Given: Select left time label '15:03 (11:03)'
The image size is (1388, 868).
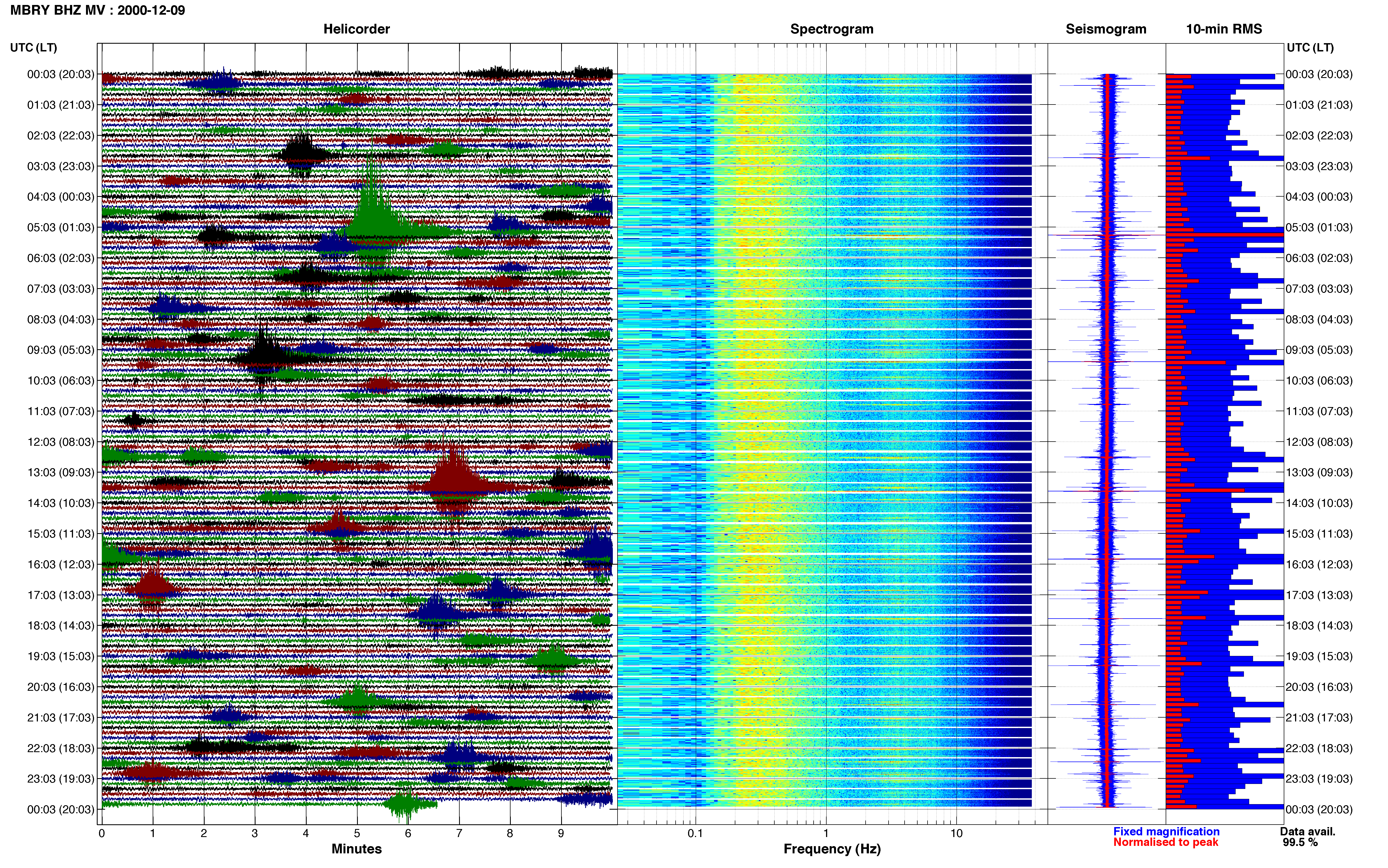Looking at the screenshot, I should point(60,534).
